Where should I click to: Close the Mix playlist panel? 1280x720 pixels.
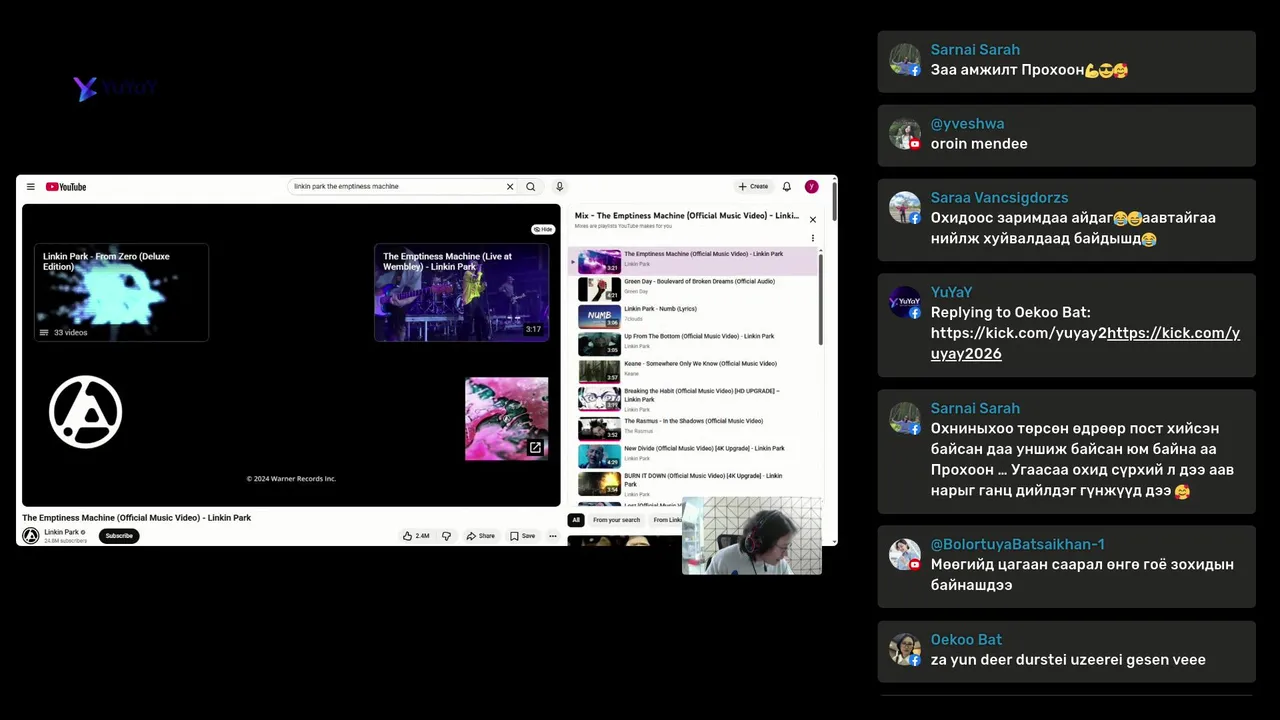point(813,219)
